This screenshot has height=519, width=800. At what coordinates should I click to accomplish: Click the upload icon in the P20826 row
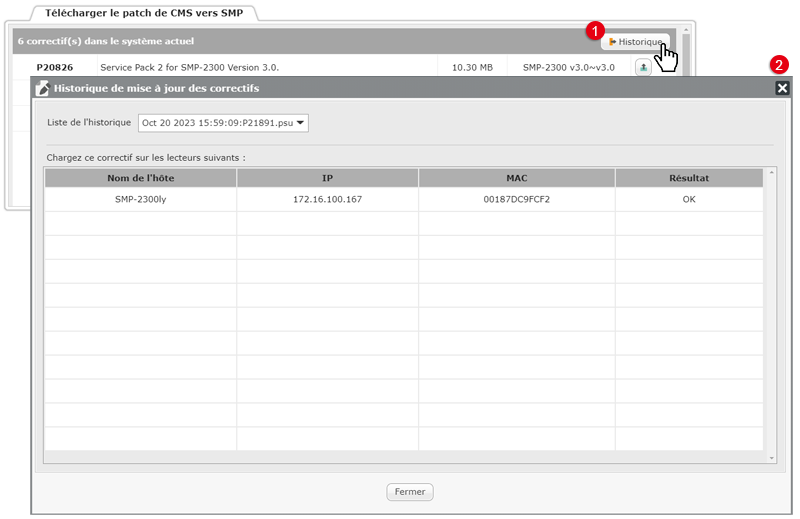pyautogui.click(x=643, y=68)
